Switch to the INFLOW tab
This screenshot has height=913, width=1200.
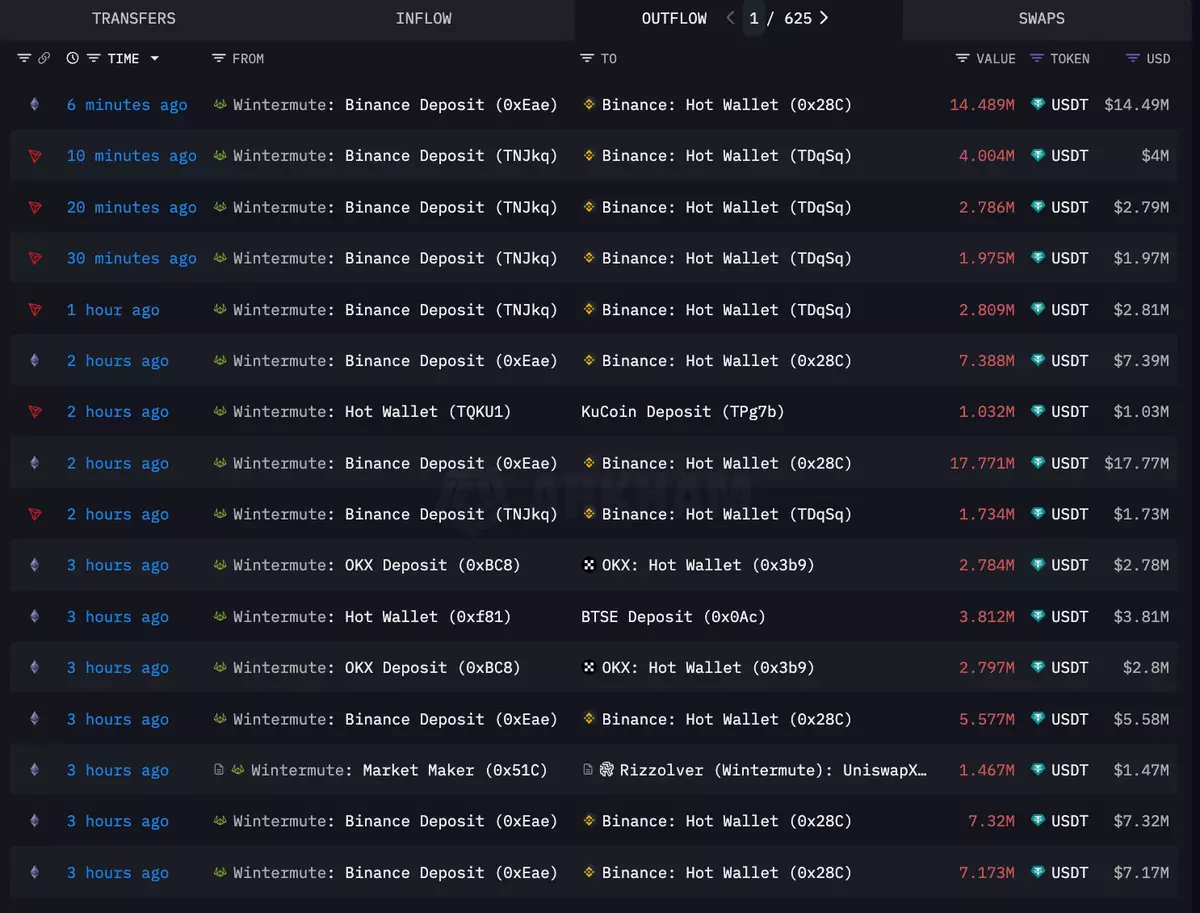tap(423, 19)
